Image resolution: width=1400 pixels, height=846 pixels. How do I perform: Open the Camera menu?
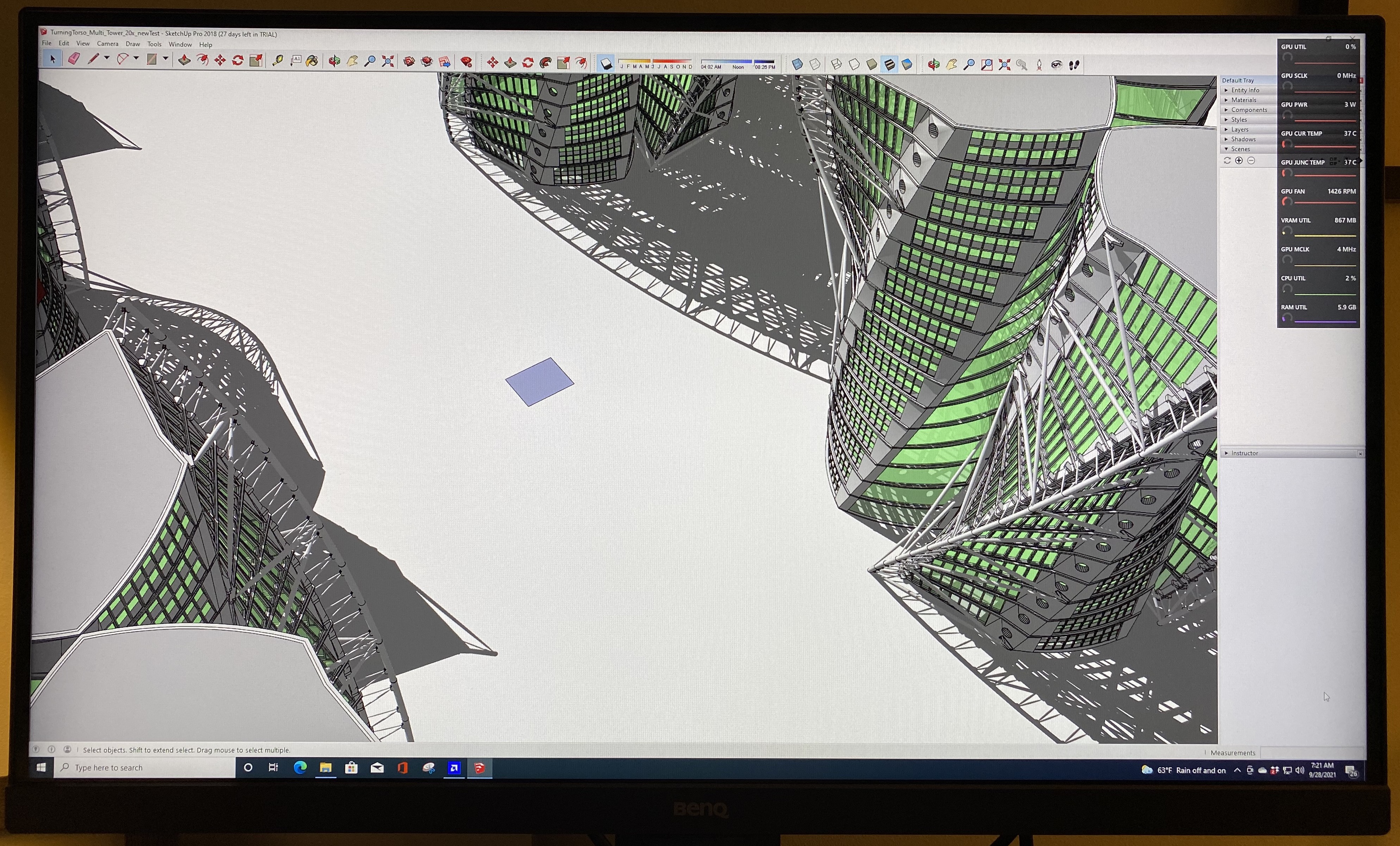pyautogui.click(x=107, y=44)
